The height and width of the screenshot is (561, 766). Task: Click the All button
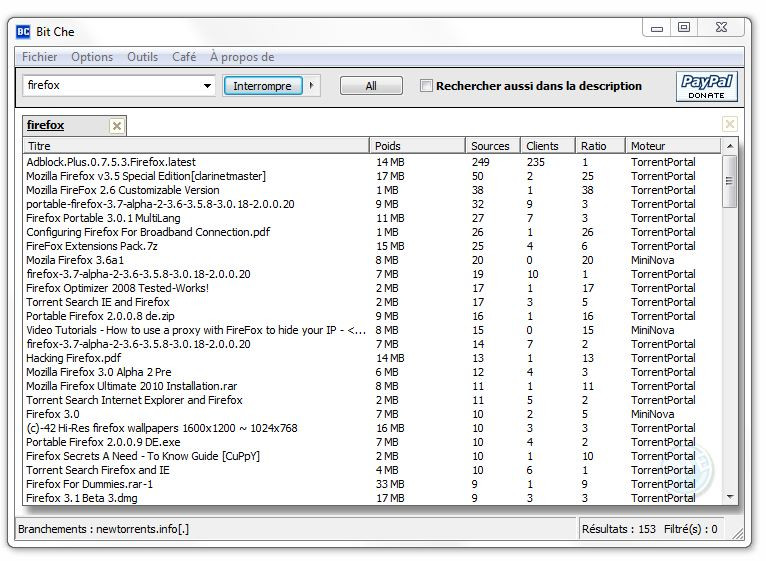point(371,86)
